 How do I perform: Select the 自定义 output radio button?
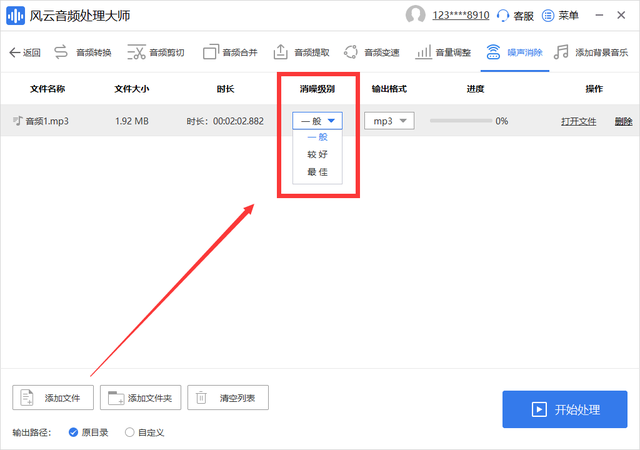(129, 432)
